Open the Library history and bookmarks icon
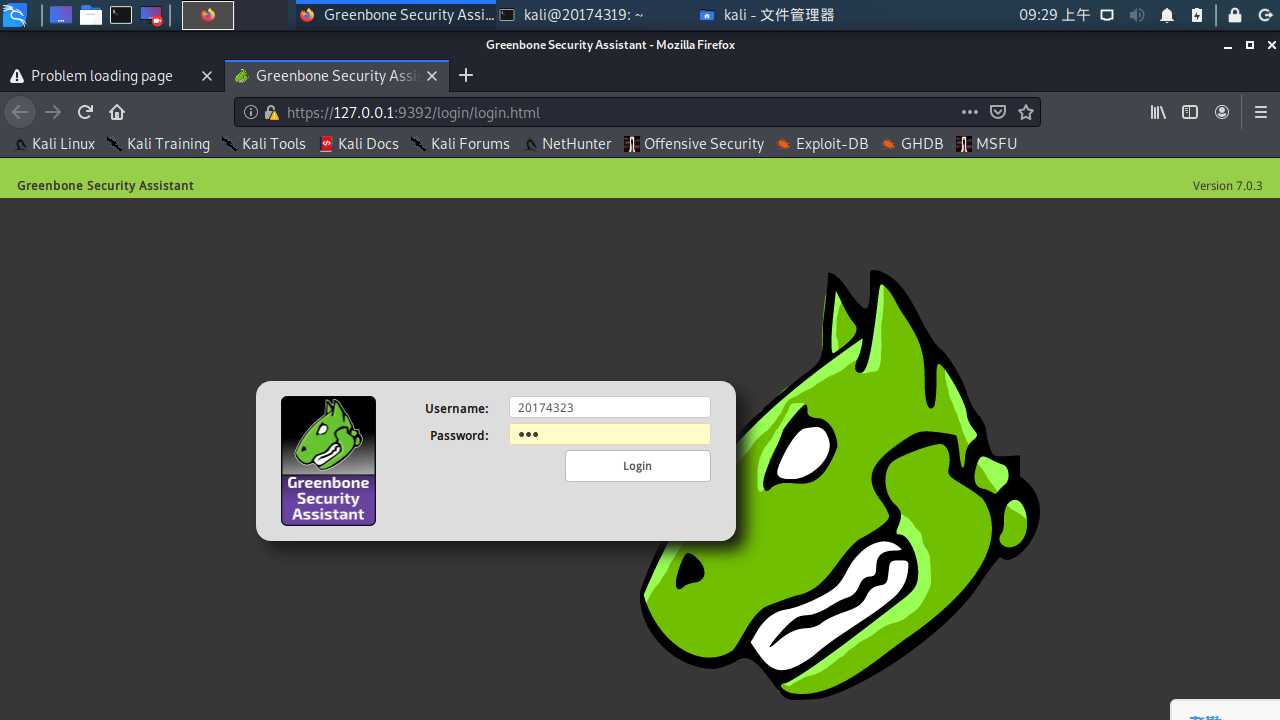 (1158, 112)
